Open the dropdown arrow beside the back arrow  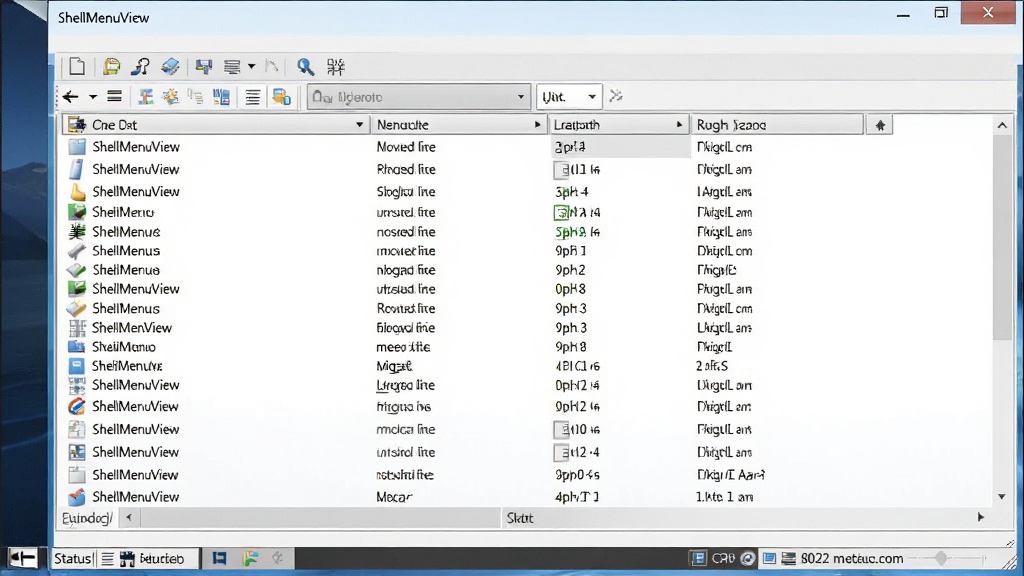(x=93, y=97)
